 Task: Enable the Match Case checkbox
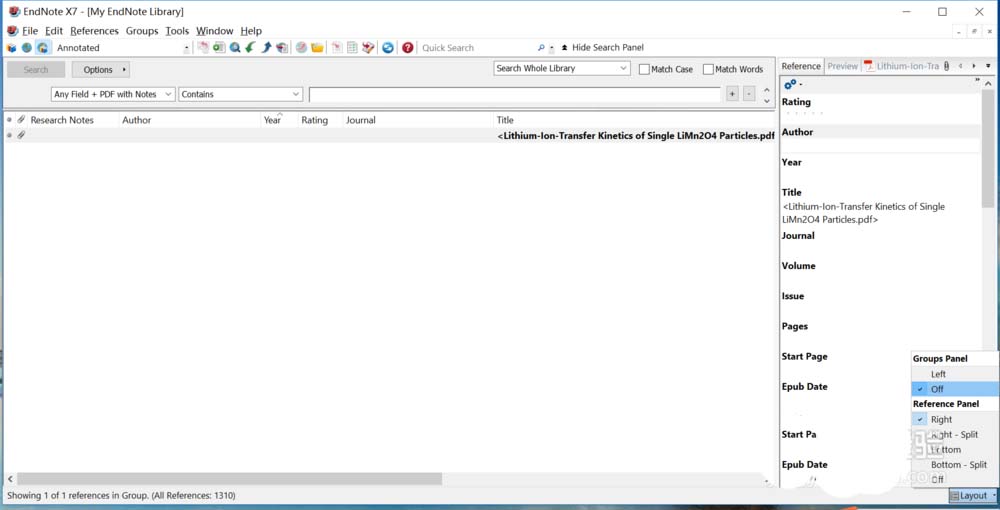pos(645,69)
